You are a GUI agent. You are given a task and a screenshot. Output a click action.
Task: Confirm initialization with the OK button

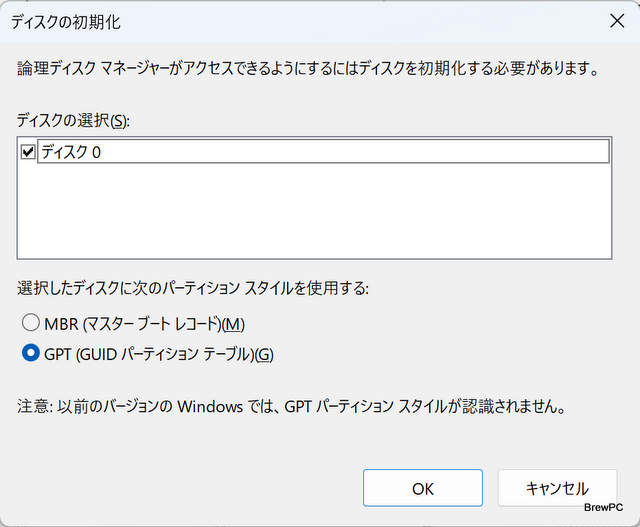(422, 488)
